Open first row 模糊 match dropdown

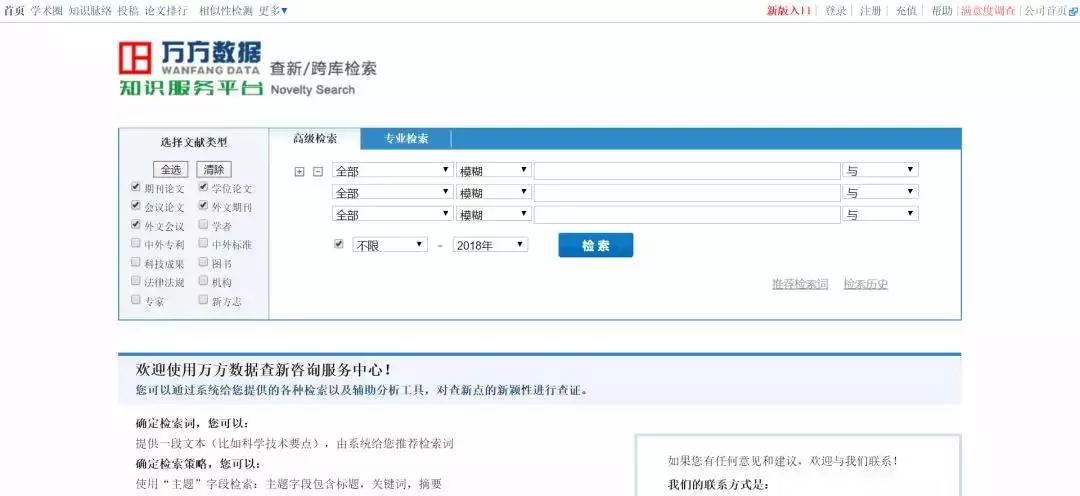coord(494,170)
